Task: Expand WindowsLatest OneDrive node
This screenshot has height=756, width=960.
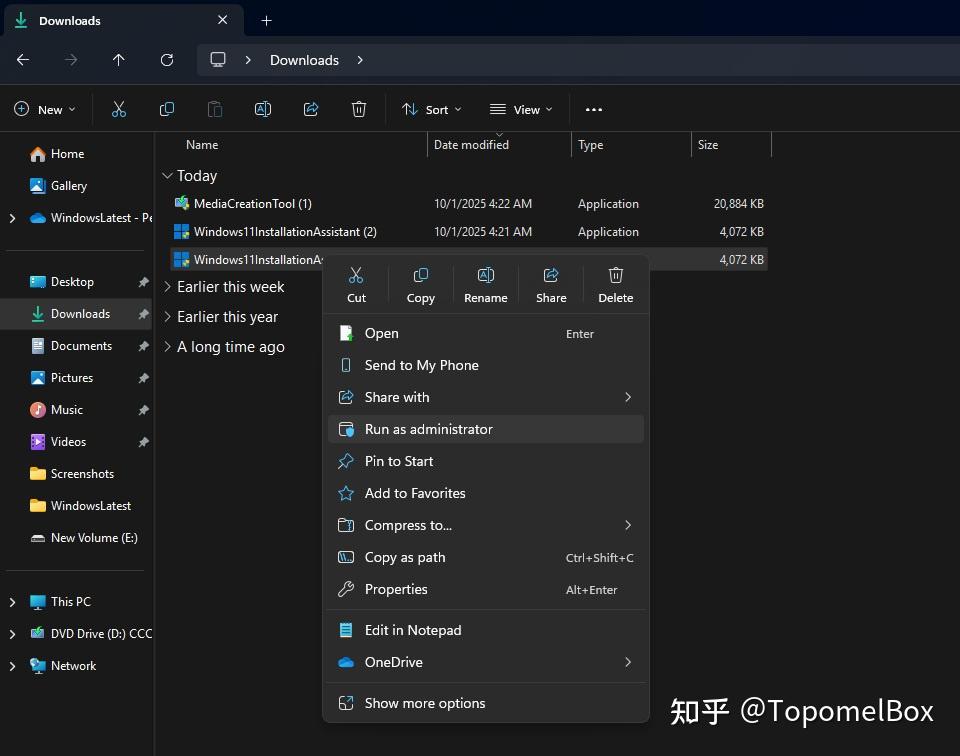Action: (12, 217)
